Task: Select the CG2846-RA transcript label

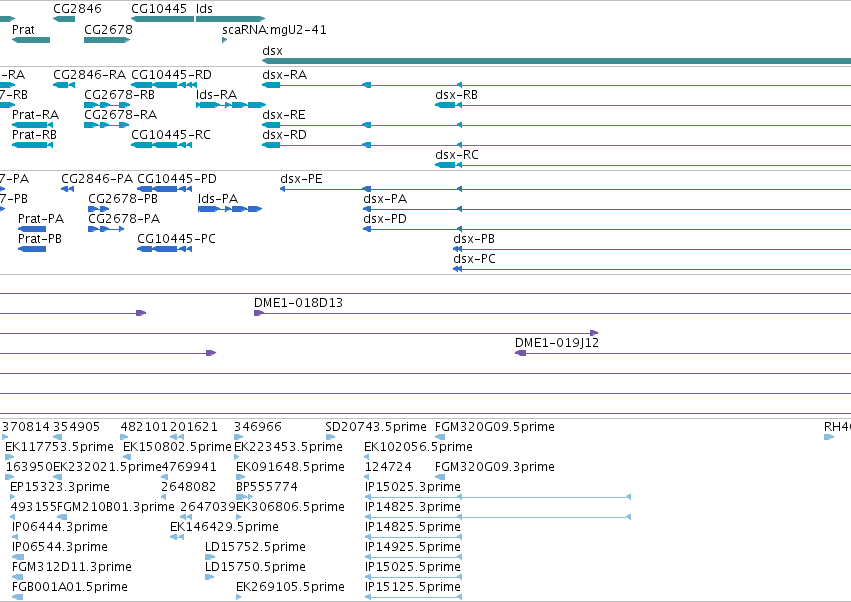Action: [90, 75]
